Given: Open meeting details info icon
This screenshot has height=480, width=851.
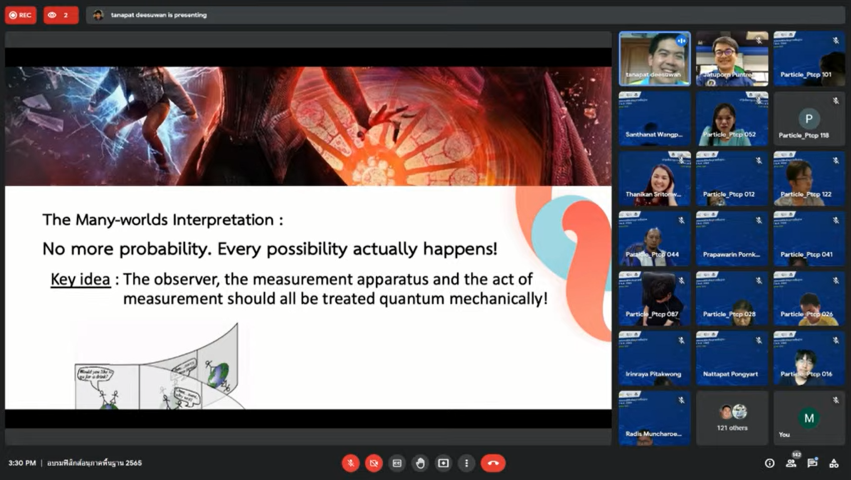Looking at the screenshot, I should (770, 463).
